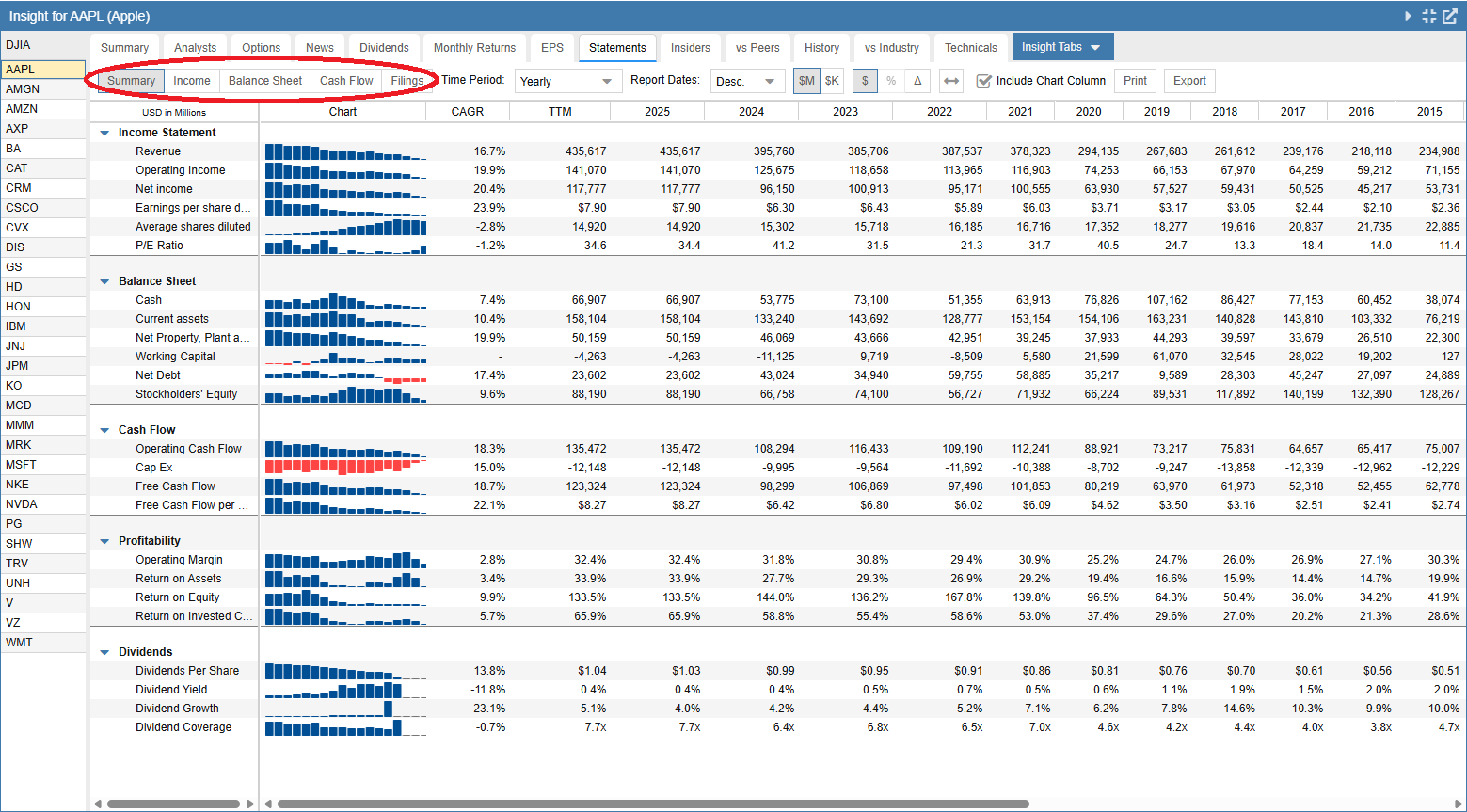This screenshot has width=1467, height=812.
Task: Click scroll-right arrow under the row labels
Action: (x=250, y=804)
